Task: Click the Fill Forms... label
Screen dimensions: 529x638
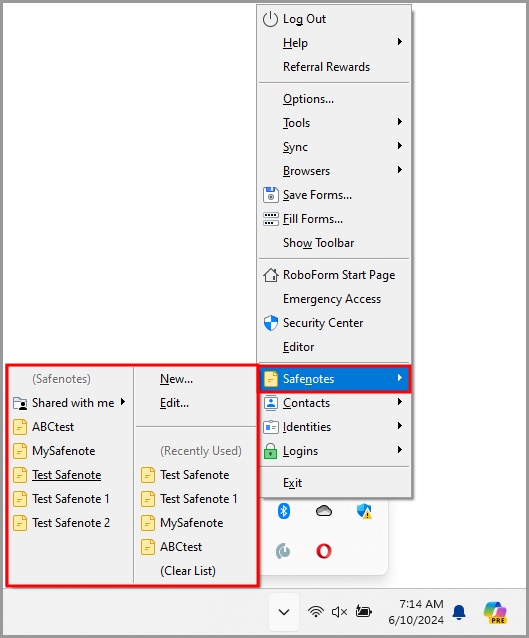Action: 313,219
